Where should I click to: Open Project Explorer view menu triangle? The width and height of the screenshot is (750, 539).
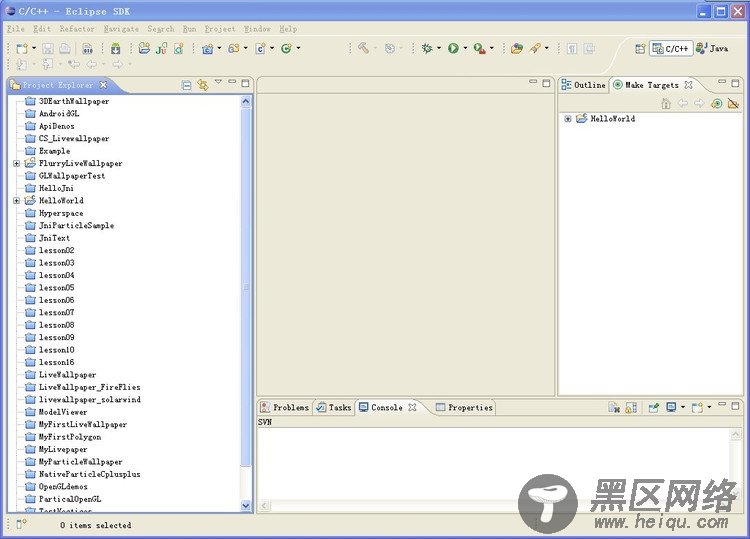(x=218, y=82)
